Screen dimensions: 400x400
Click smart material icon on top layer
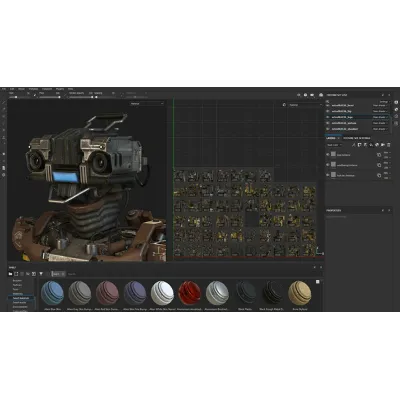379,155
